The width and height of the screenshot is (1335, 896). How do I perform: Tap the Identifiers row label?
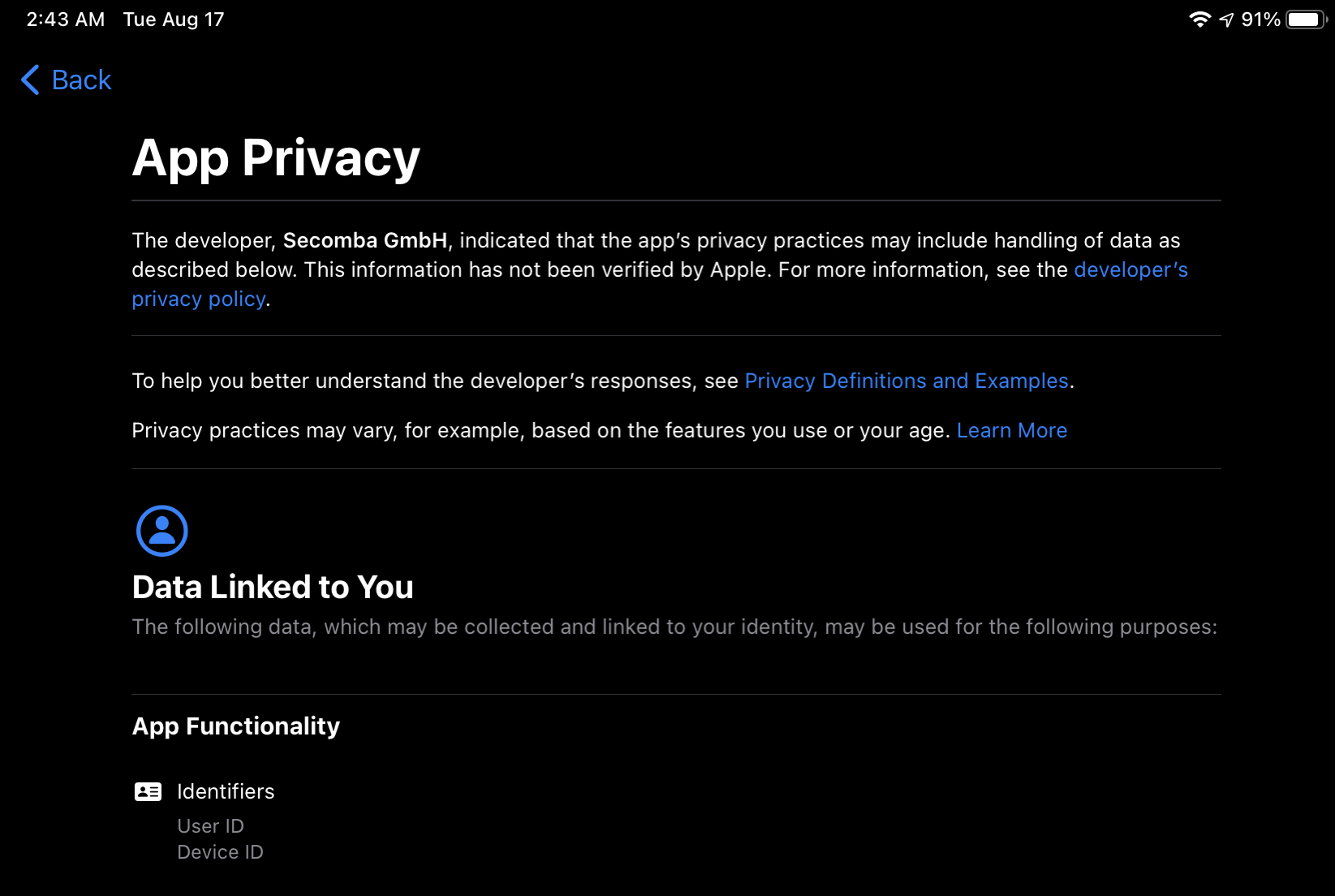coord(226,791)
